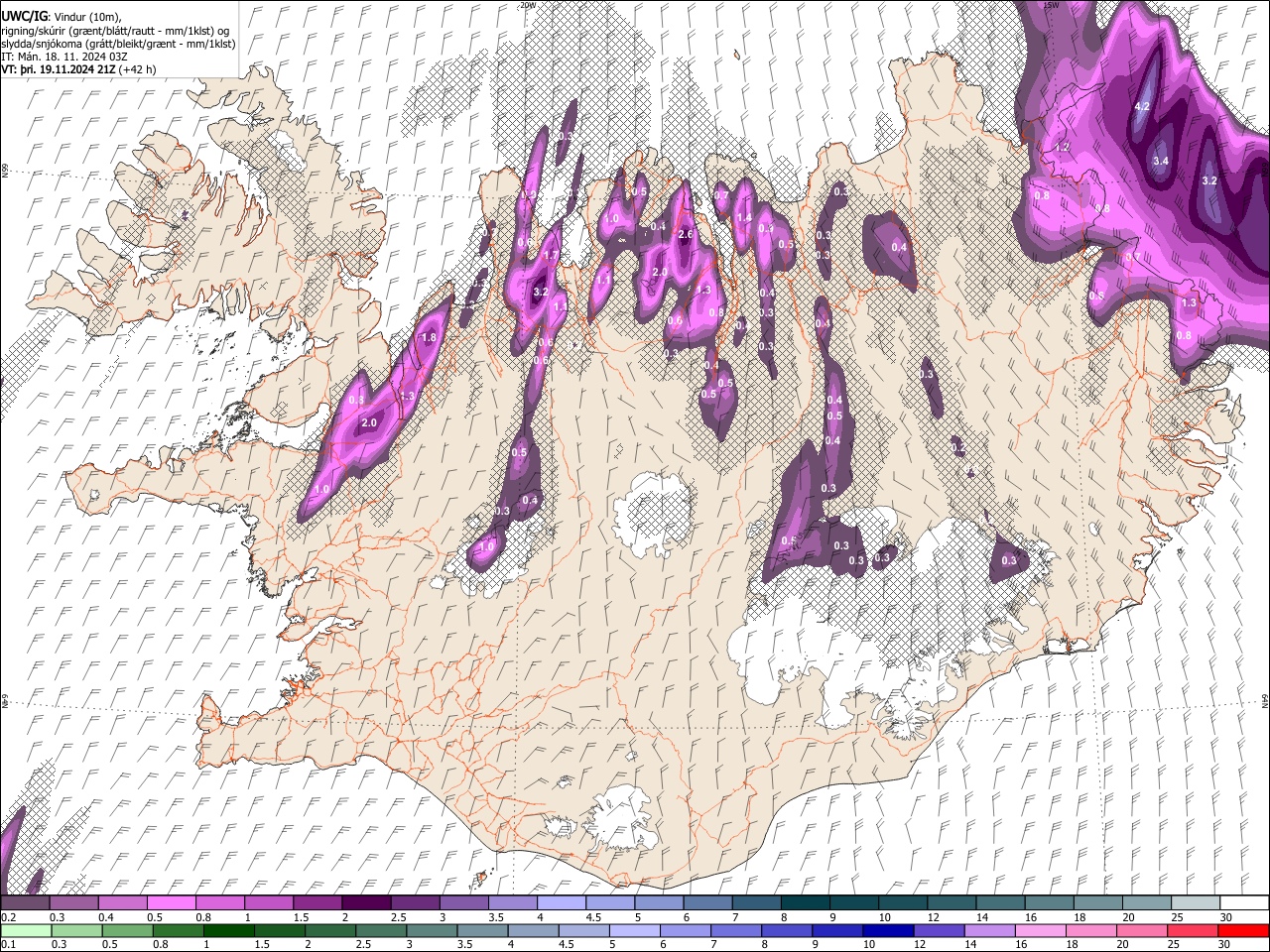Click the 'slydda/snjókoma' legend description line
This screenshot has width=1270, height=952.
click(118, 44)
